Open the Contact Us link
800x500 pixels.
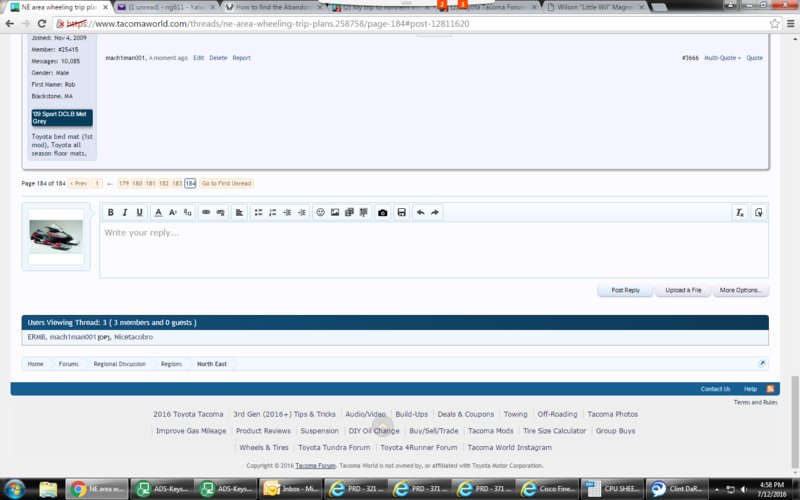tap(715, 389)
